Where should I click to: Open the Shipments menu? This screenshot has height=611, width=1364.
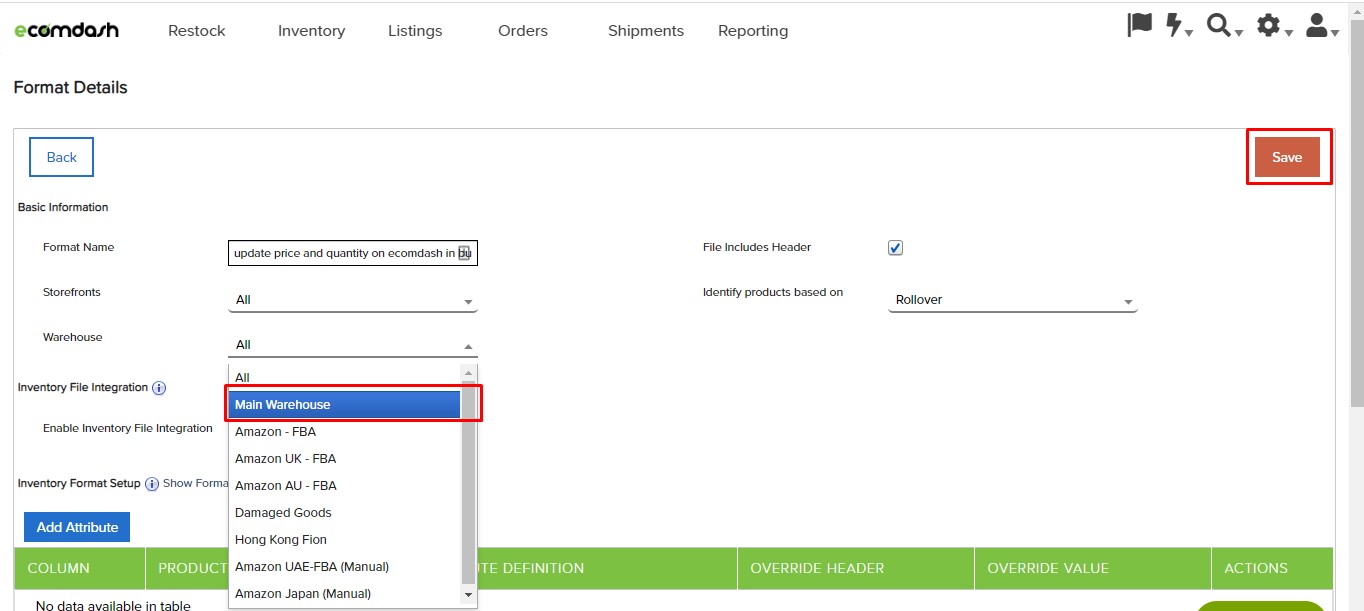tap(646, 31)
